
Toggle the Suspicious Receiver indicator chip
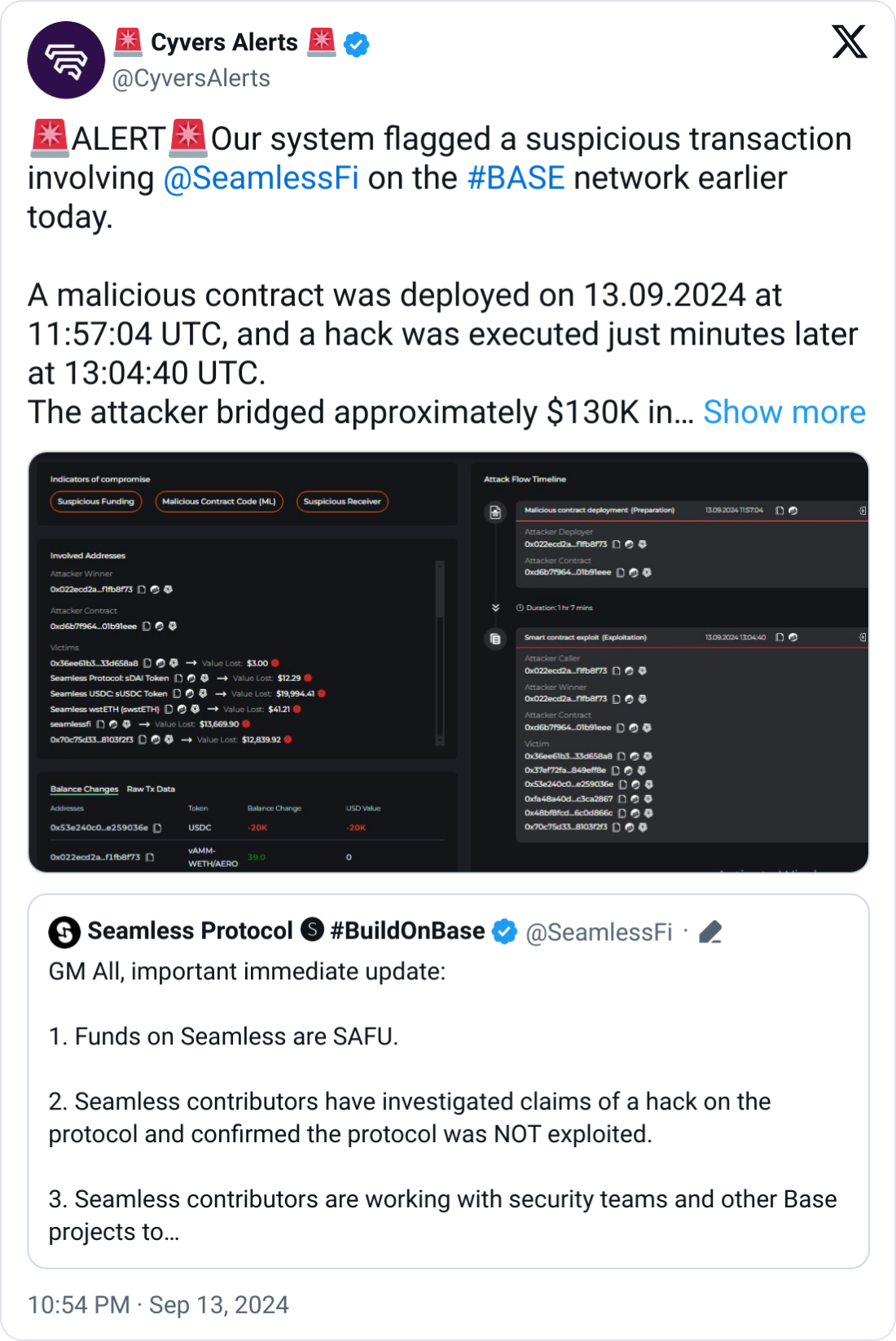[342, 502]
